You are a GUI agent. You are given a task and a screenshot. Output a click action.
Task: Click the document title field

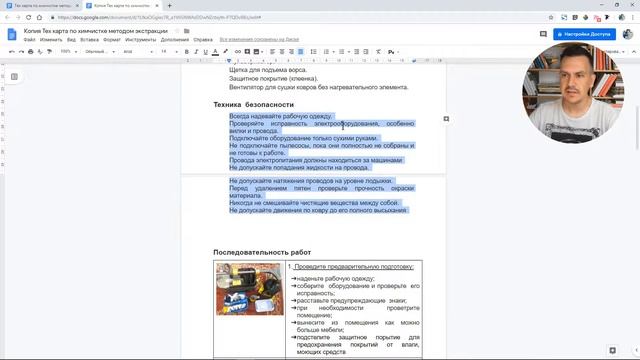tap(96, 31)
